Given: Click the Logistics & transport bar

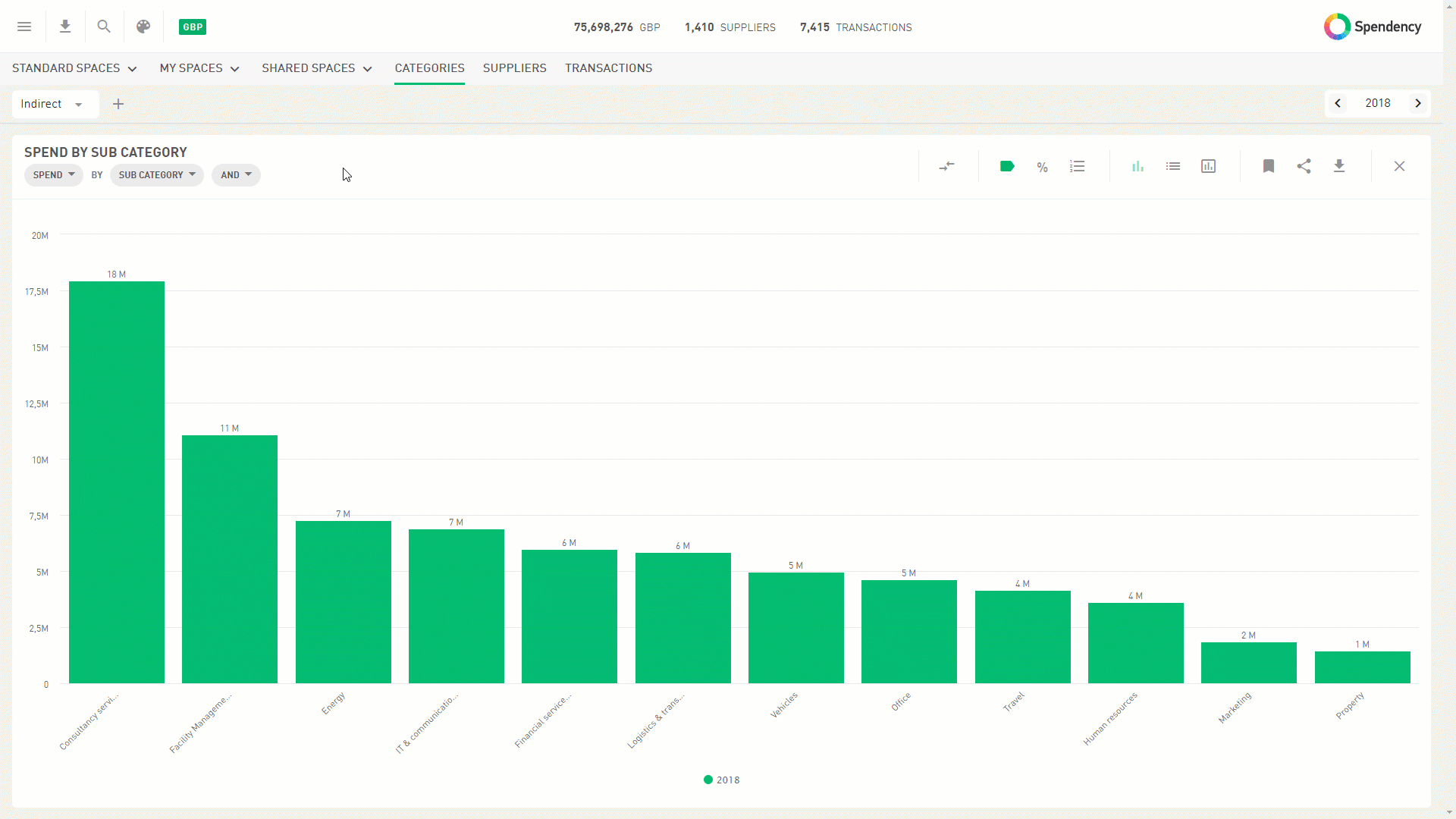Looking at the screenshot, I should pyautogui.click(x=683, y=618).
